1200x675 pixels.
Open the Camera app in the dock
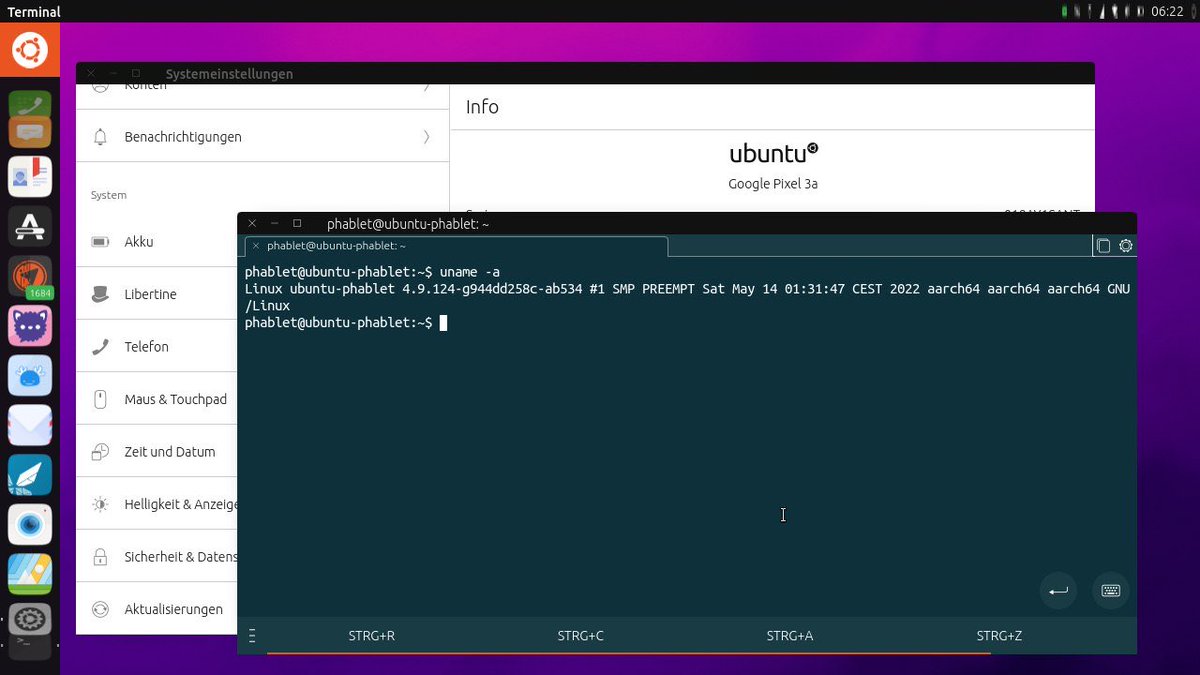pyautogui.click(x=30, y=524)
